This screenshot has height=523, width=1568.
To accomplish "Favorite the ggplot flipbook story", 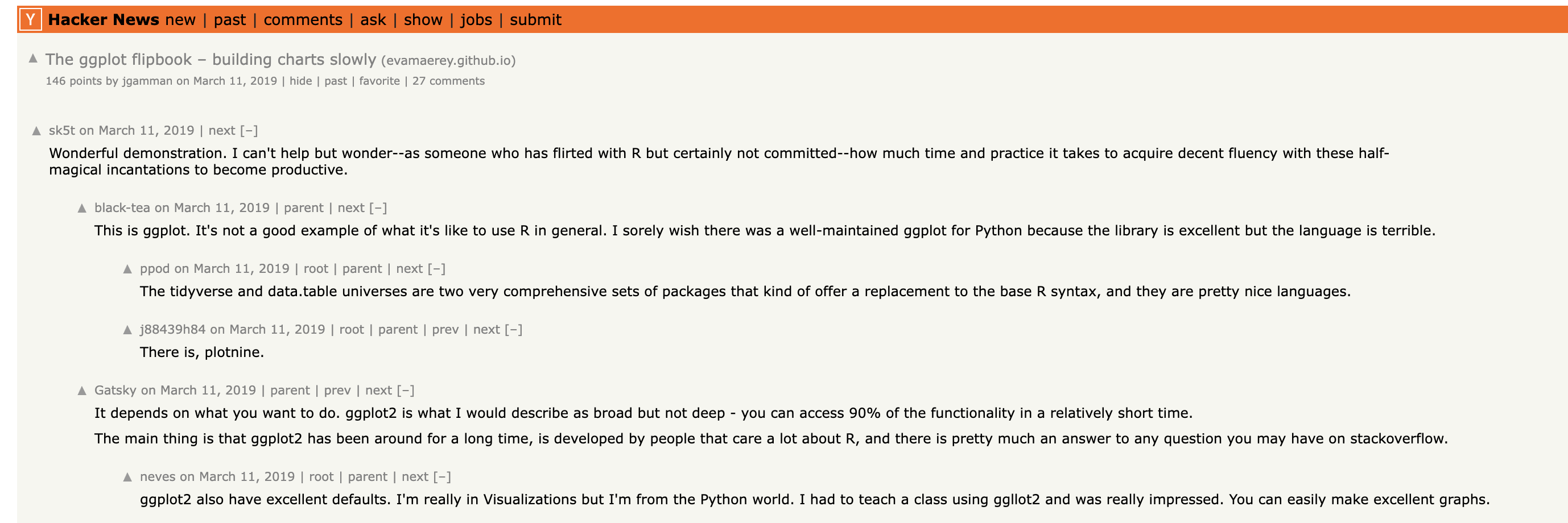I will pyautogui.click(x=379, y=81).
